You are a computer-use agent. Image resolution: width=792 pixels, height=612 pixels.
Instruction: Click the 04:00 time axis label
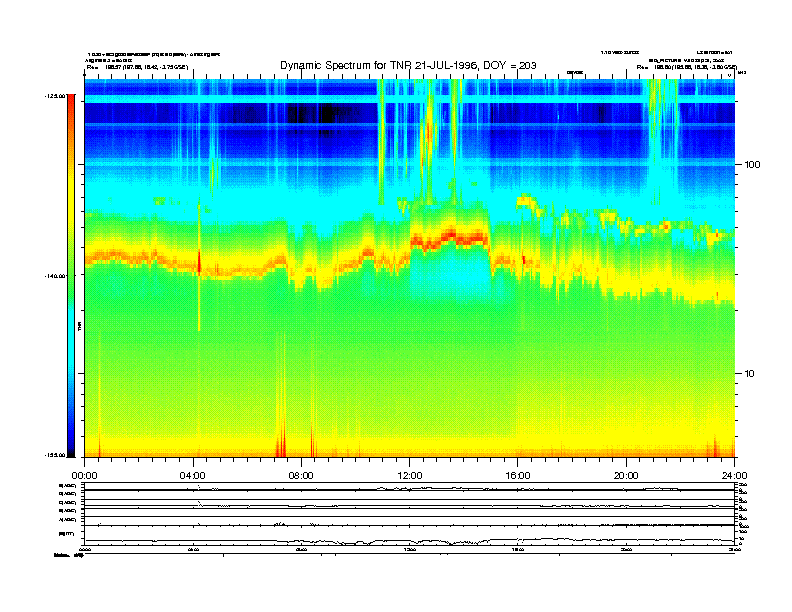(193, 476)
